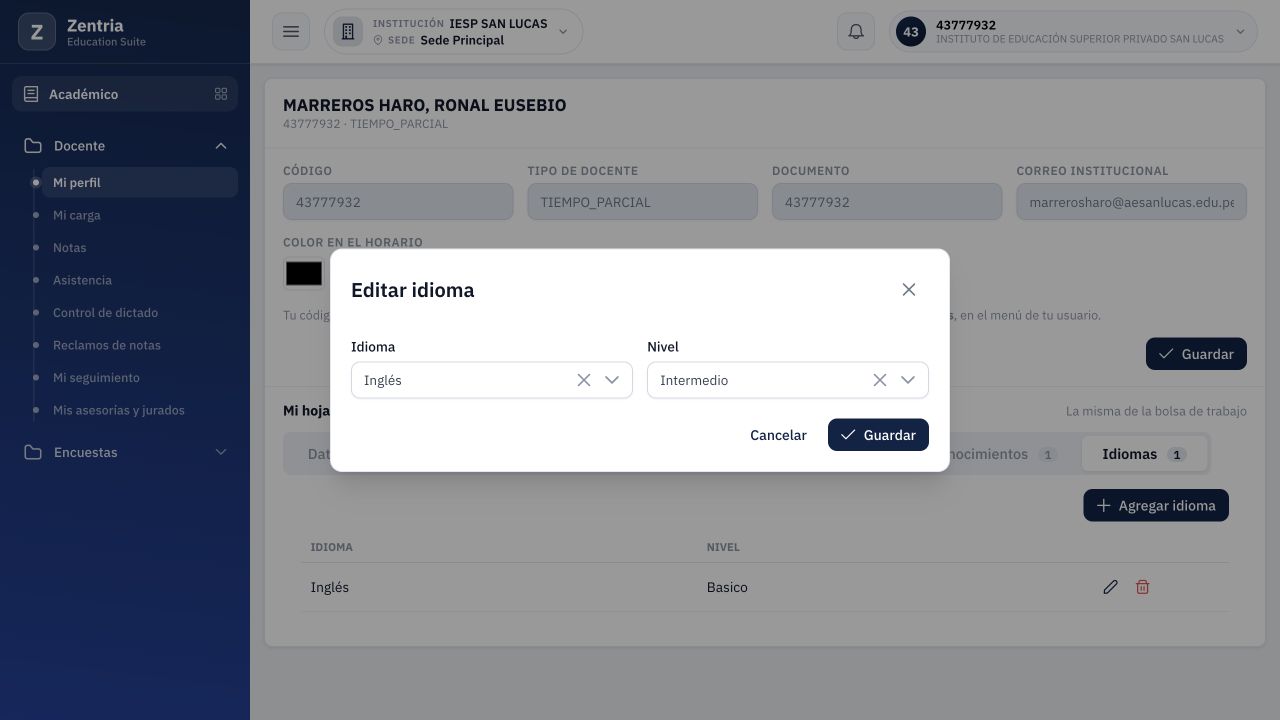This screenshot has height=720, width=1280.
Task: Click the Docente folder icon
Action: (x=33, y=146)
